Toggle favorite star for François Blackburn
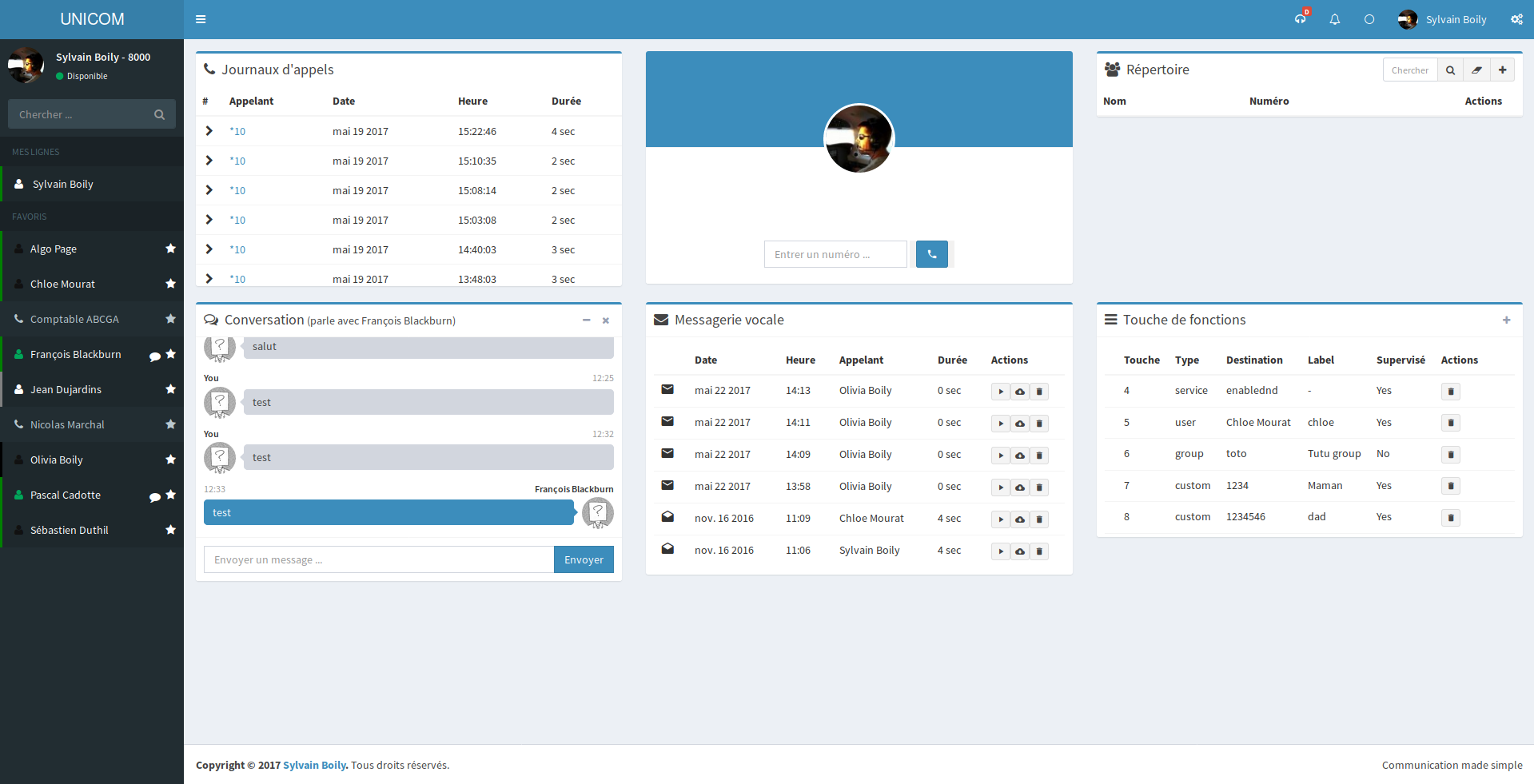Viewport: 1534px width, 784px height. tap(170, 354)
